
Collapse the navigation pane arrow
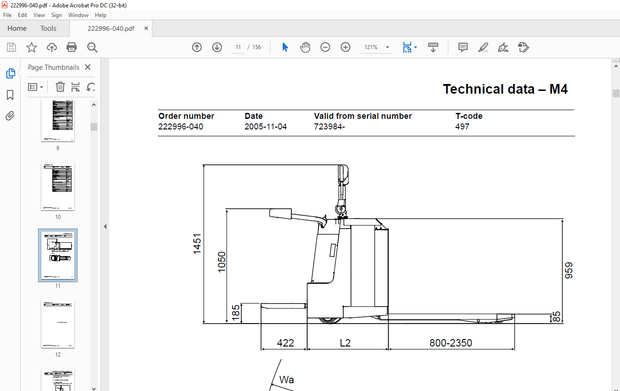[x=105, y=227]
